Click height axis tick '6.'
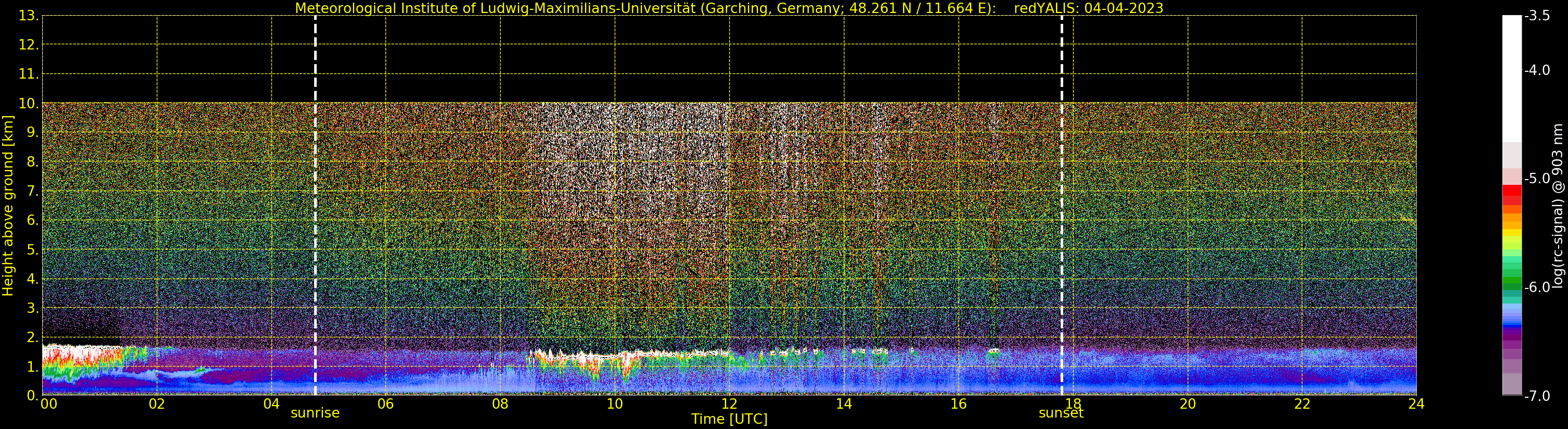 click(x=33, y=220)
